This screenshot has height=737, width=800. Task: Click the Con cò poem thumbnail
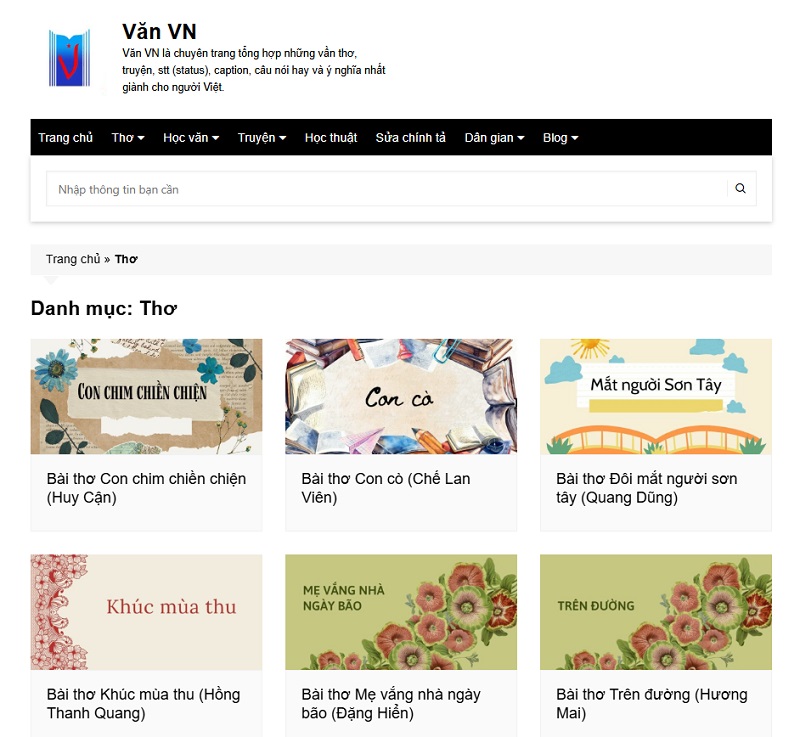point(400,396)
